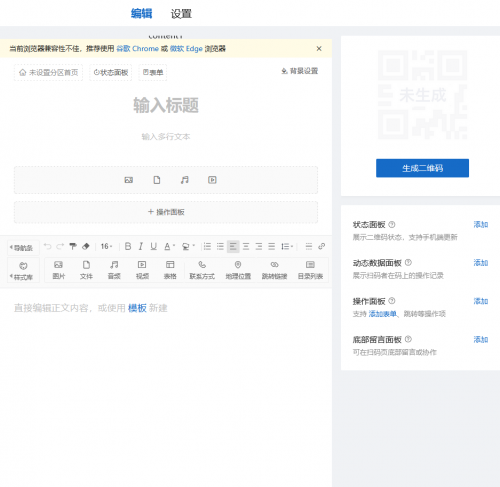This screenshot has height=487, width=500.
Task: Click the + 操作面板 add box
Action: (x=166, y=212)
